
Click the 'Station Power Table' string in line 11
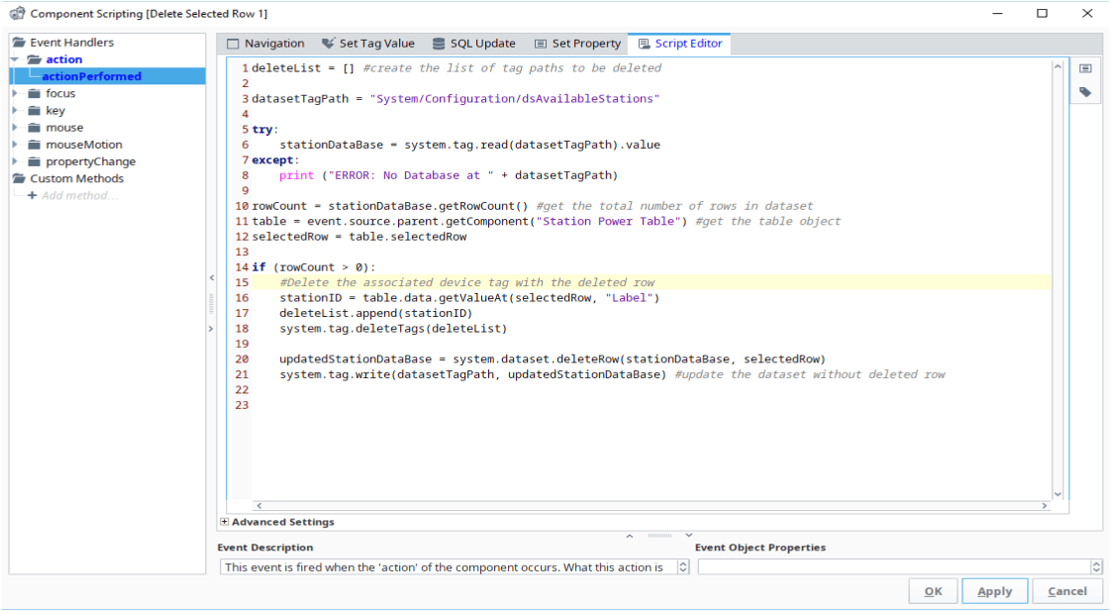point(611,222)
